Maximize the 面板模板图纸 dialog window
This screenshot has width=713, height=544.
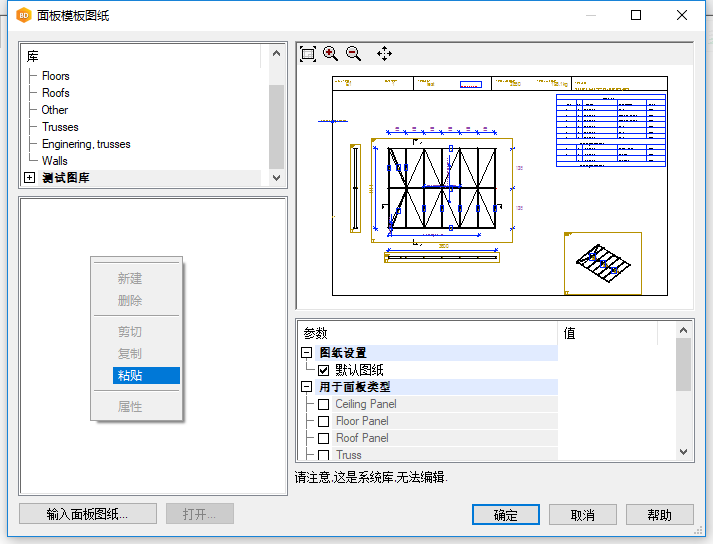coord(636,15)
